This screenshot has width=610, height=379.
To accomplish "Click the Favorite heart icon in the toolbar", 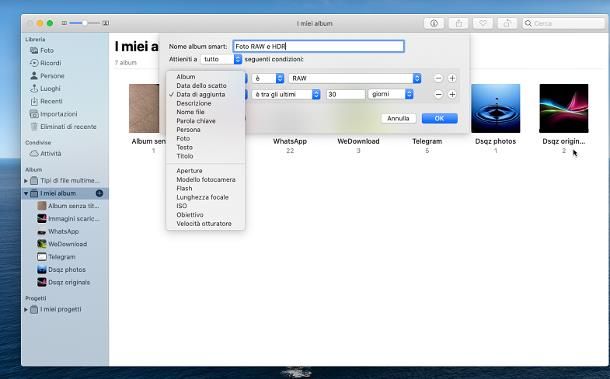I will point(483,23).
